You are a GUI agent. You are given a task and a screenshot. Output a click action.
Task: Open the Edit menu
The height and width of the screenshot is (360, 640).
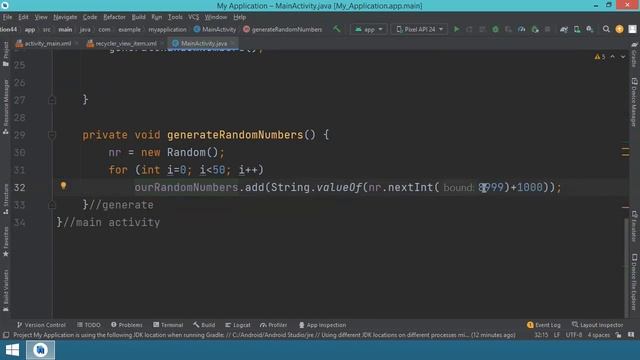coord(23,17)
